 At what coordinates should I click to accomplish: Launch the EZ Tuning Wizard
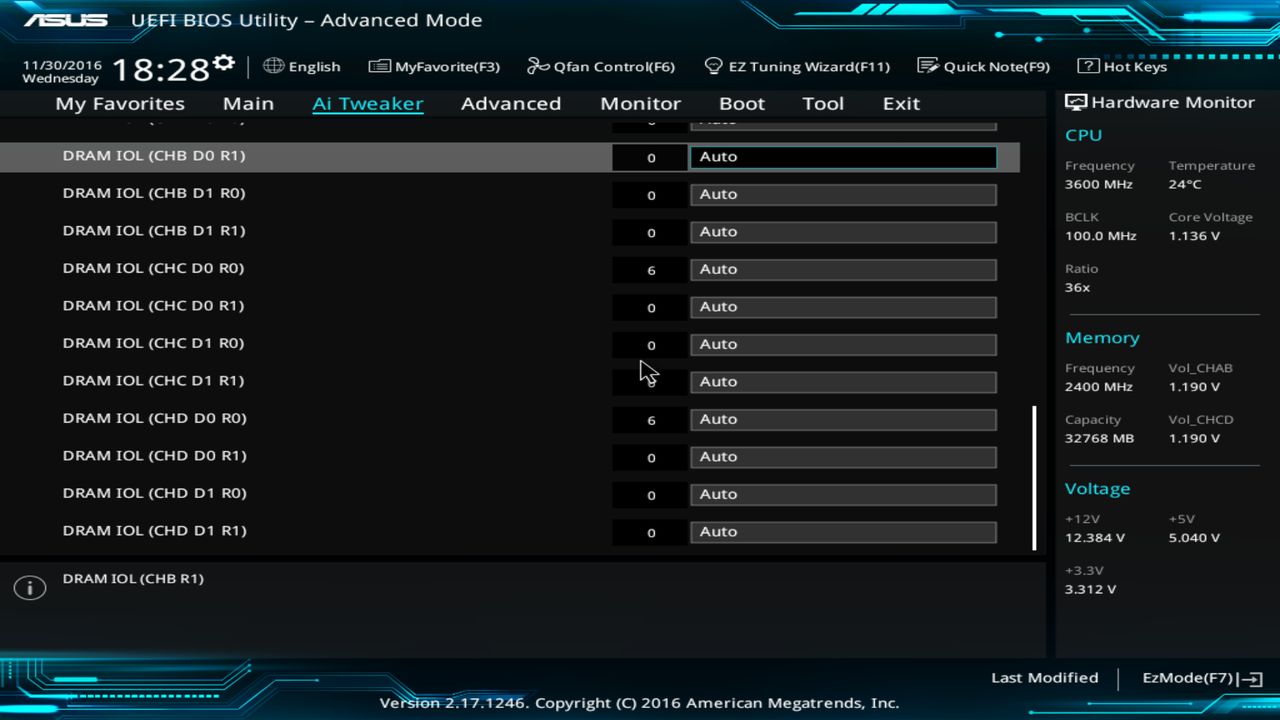tap(798, 66)
